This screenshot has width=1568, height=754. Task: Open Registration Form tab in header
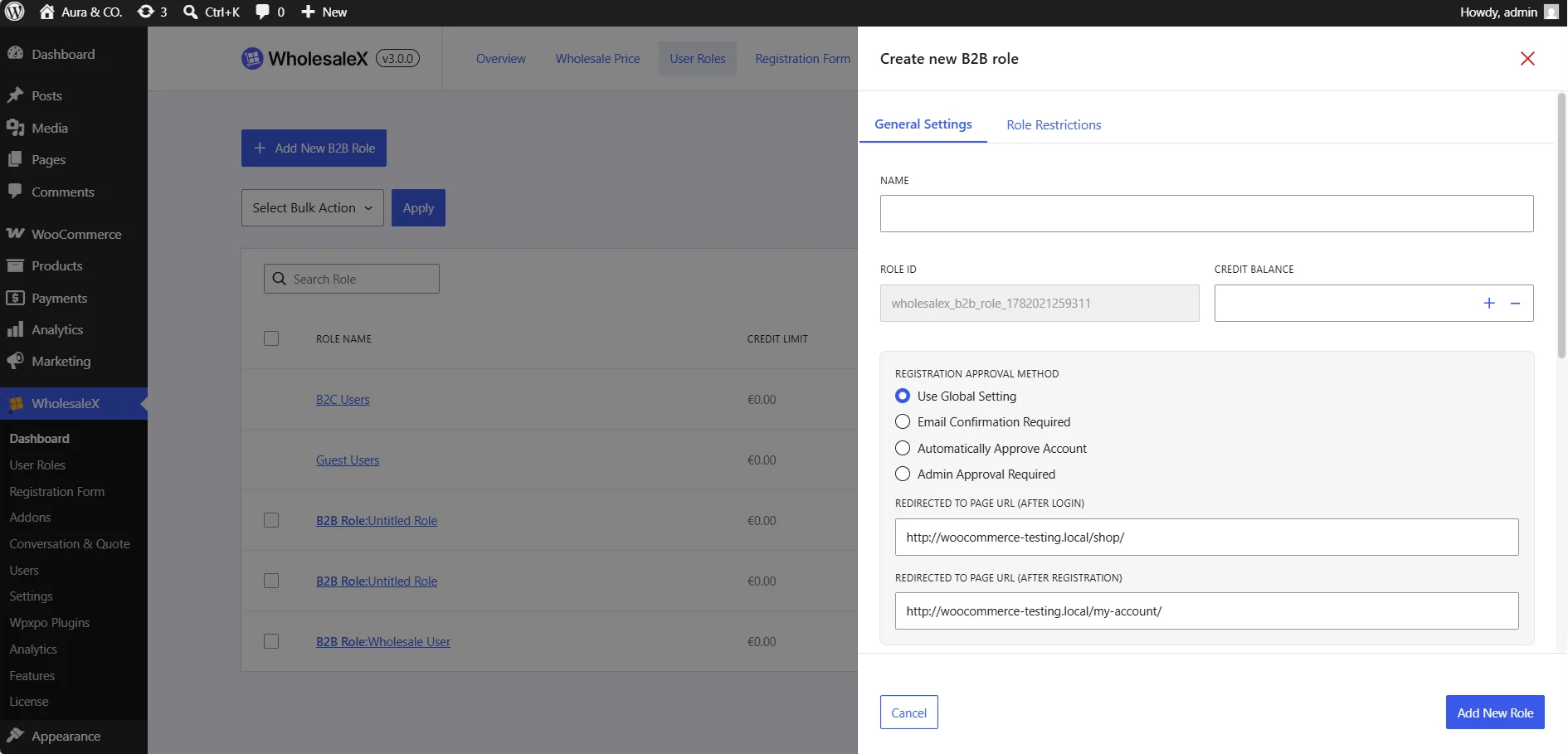click(802, 58)
